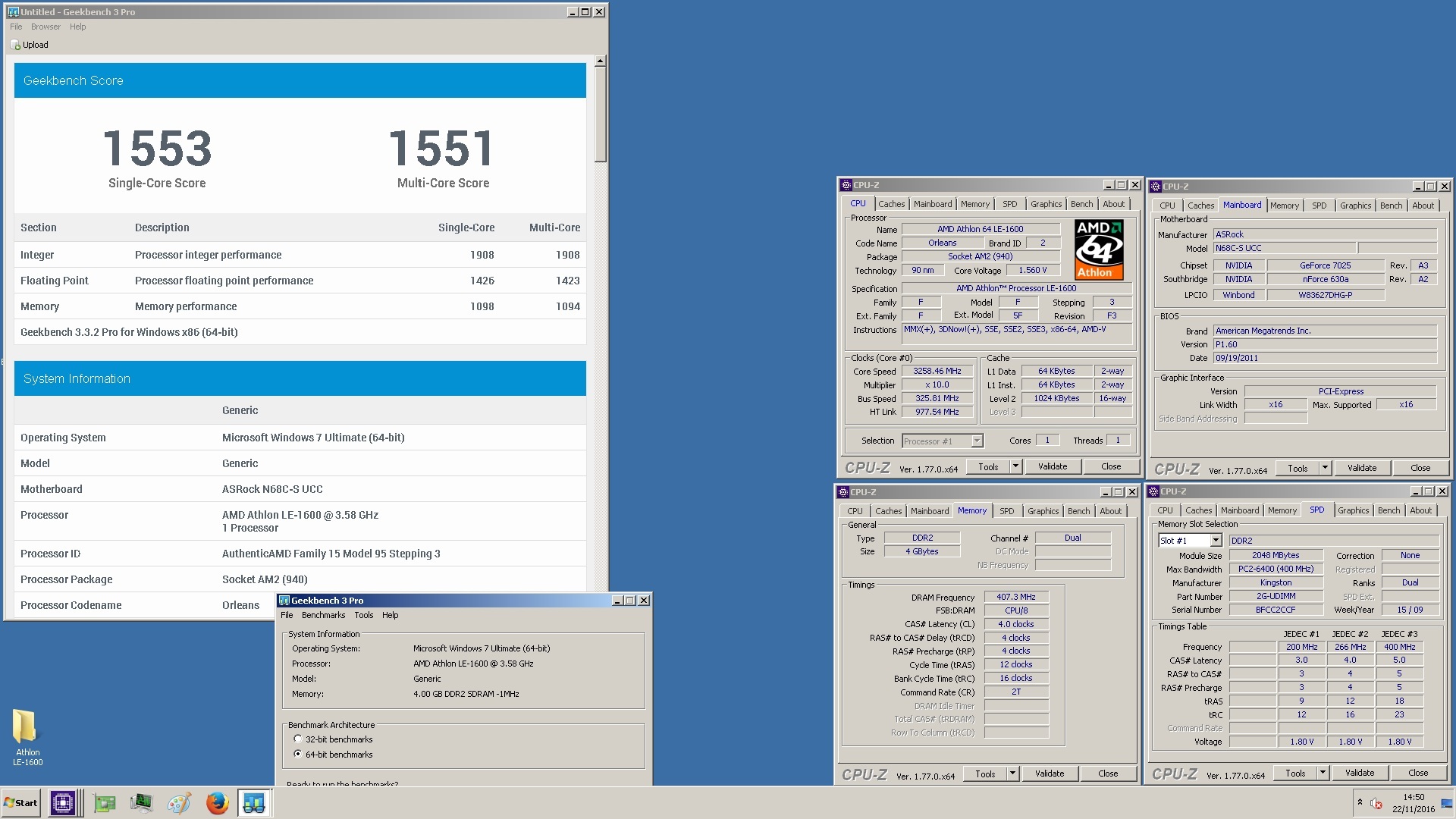Expand Tools arrow in CPU tab CPU-Z window
Image resolution: width=1456 pixels, height=819 pixels.
pos(1016,467)
